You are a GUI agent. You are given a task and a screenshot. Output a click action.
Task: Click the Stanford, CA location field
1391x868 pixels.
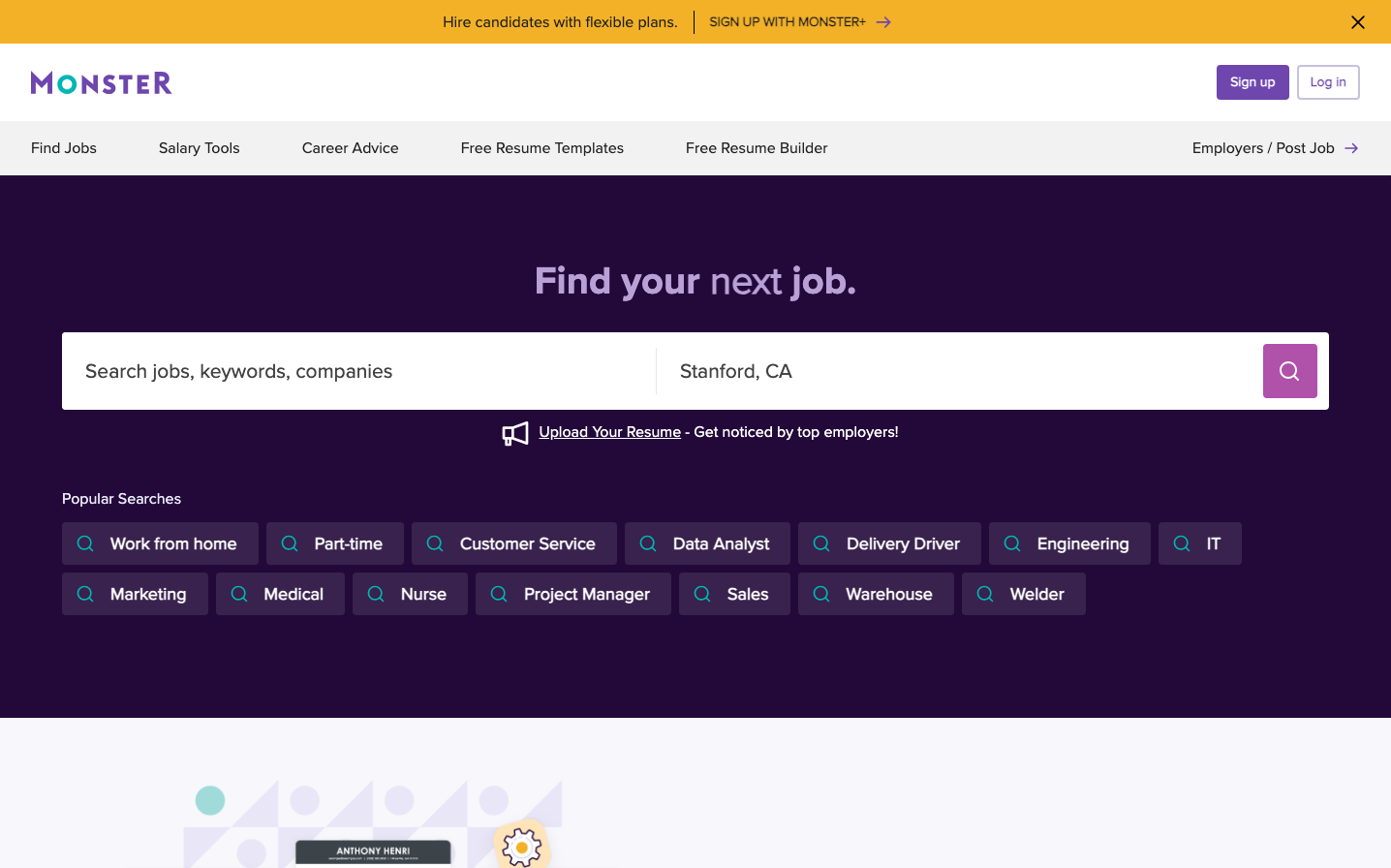(959, 371)
